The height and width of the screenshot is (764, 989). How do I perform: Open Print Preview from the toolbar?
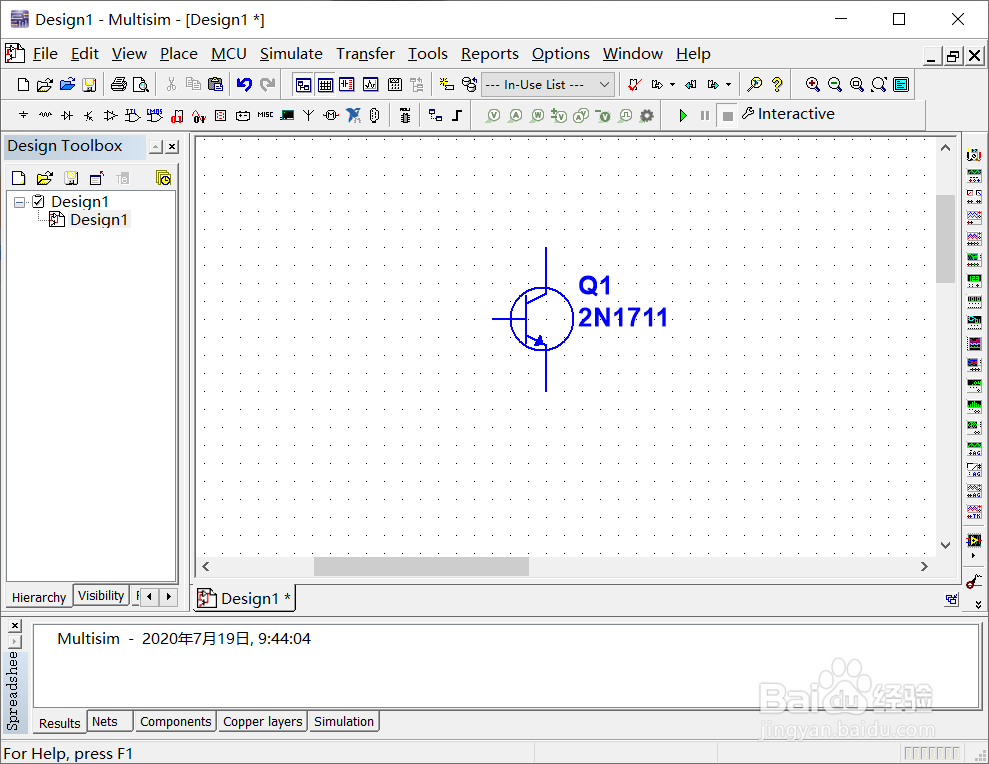[x=141, y=85]
